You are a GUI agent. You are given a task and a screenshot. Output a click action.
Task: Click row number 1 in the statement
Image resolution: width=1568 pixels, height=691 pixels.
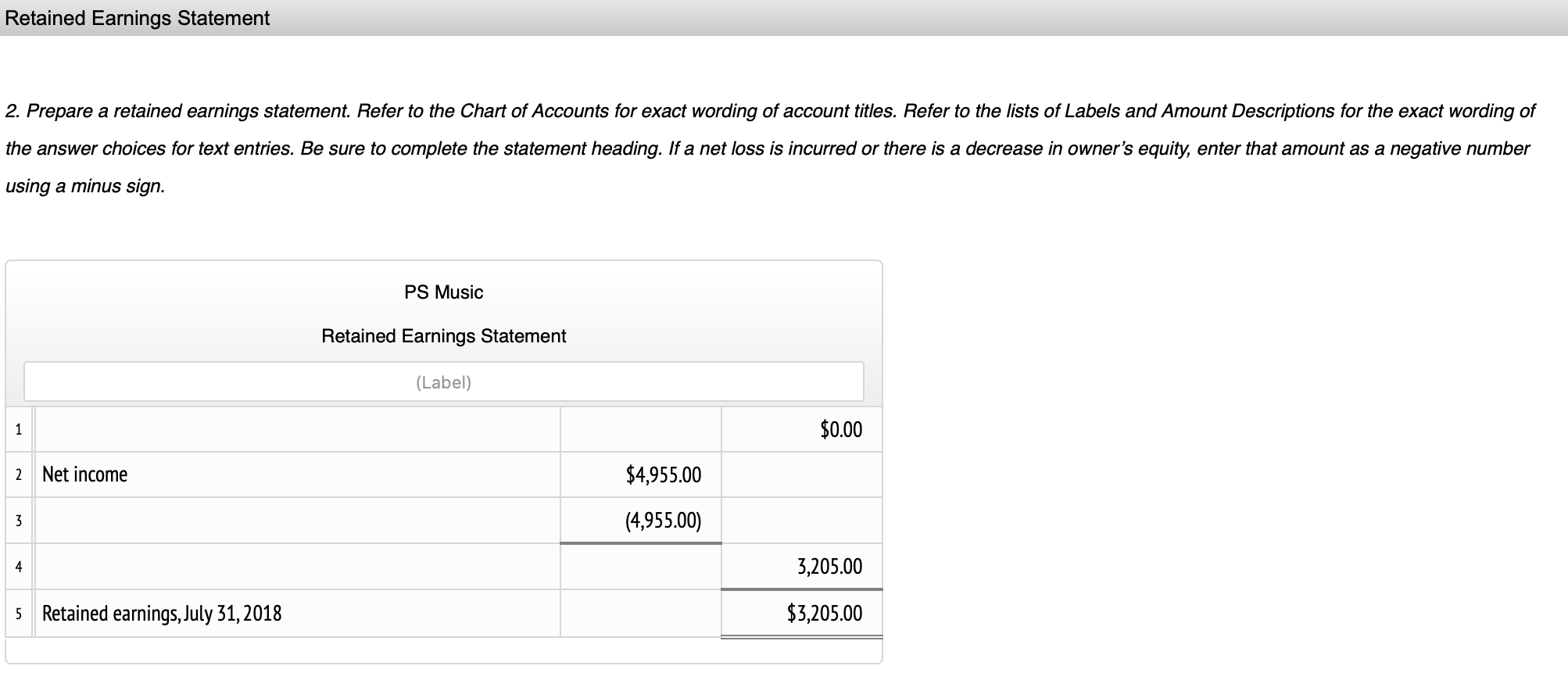click(17, 428)
